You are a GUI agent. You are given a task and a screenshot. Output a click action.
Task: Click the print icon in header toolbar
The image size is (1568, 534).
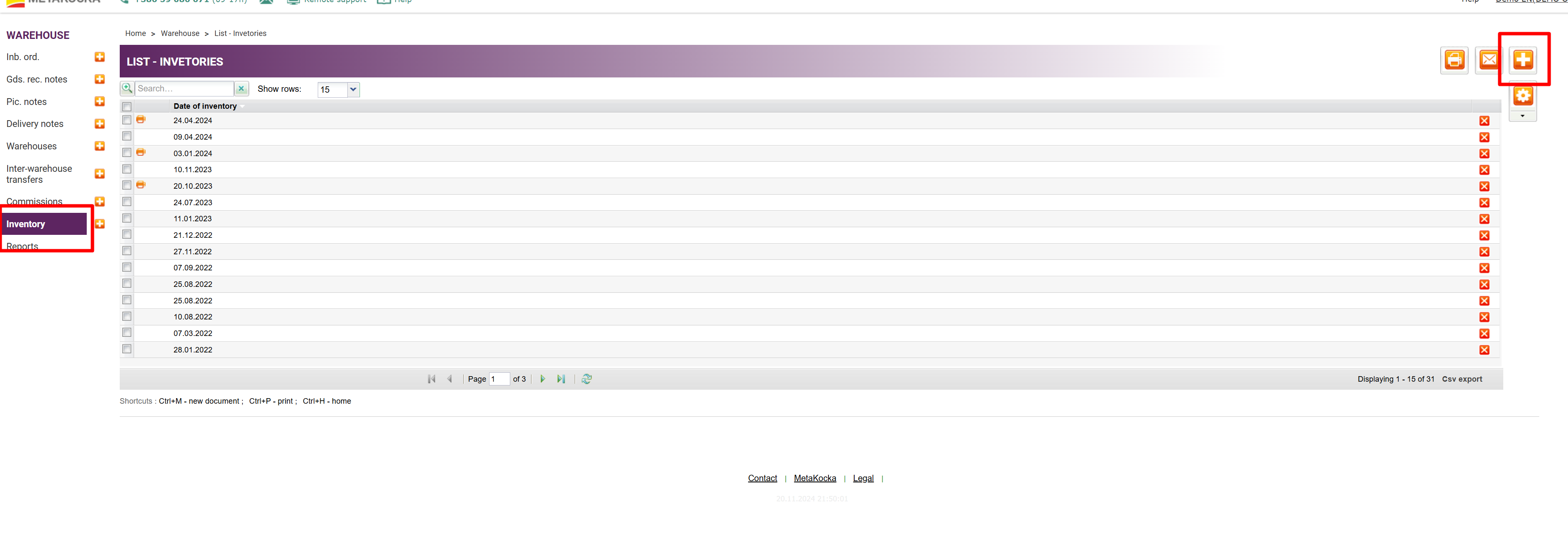(x=1454, y=60)
